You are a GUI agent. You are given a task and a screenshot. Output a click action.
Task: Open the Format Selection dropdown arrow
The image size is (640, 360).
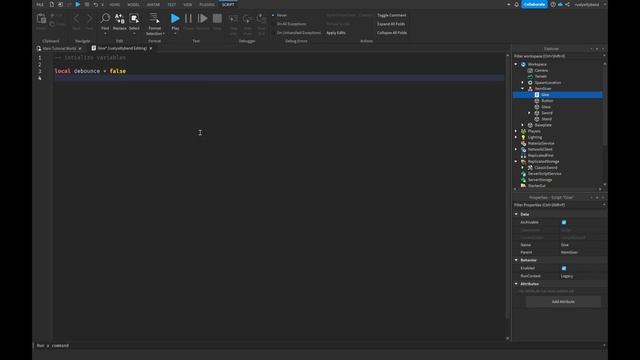coord(164,33)
